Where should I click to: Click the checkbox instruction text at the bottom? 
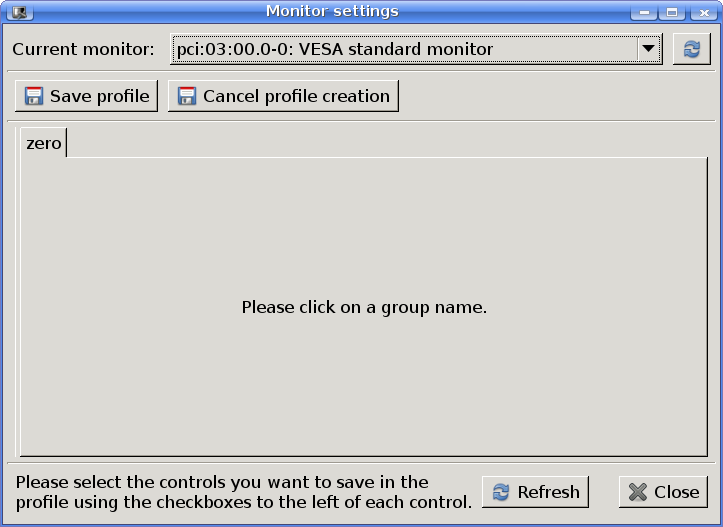(243, 492)
